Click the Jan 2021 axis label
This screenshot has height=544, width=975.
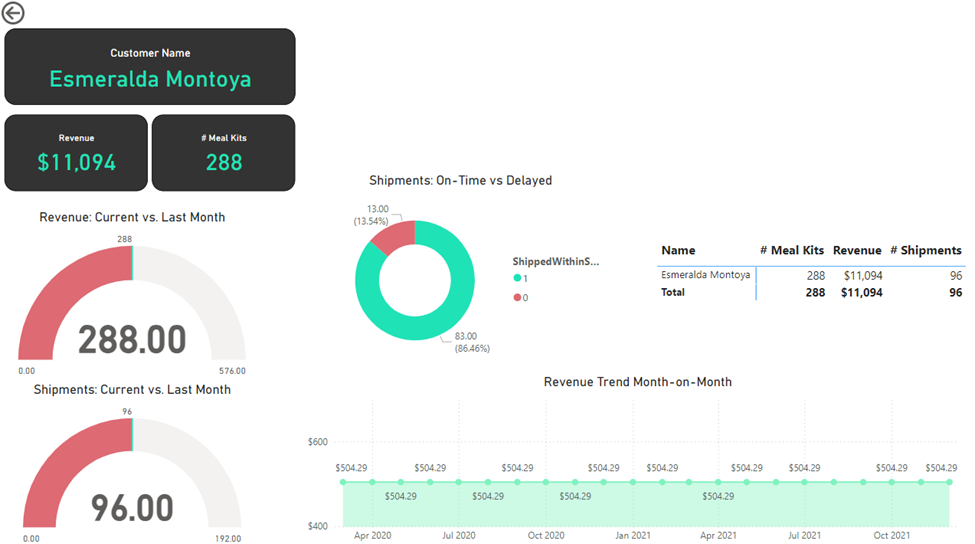633,535
